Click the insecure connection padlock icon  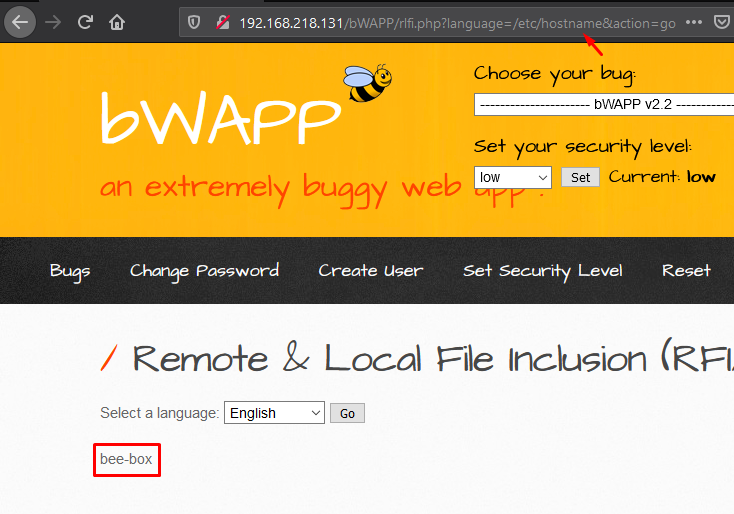pyautogui.click(x=223, y=22)
